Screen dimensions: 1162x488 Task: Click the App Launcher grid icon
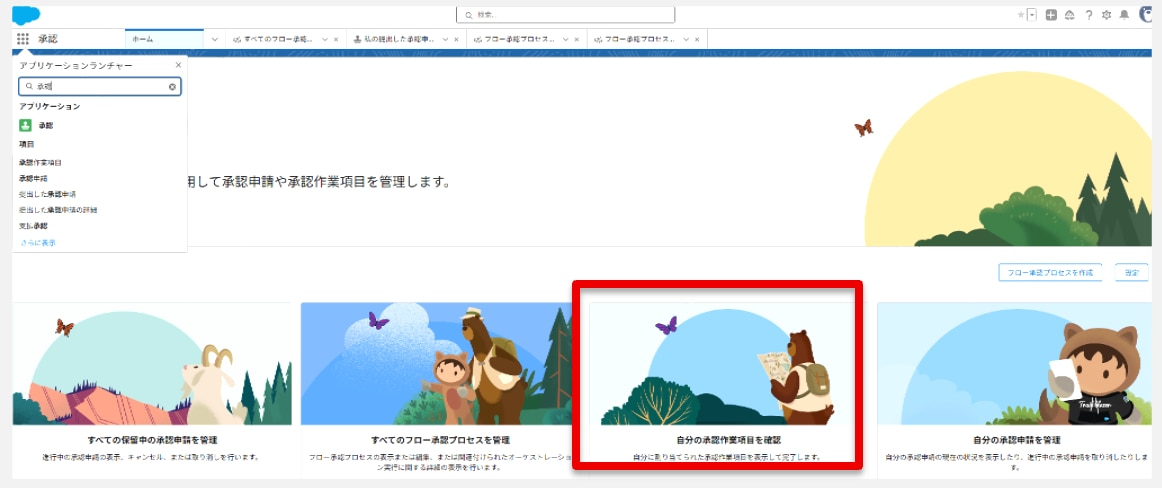coord(23,39)
